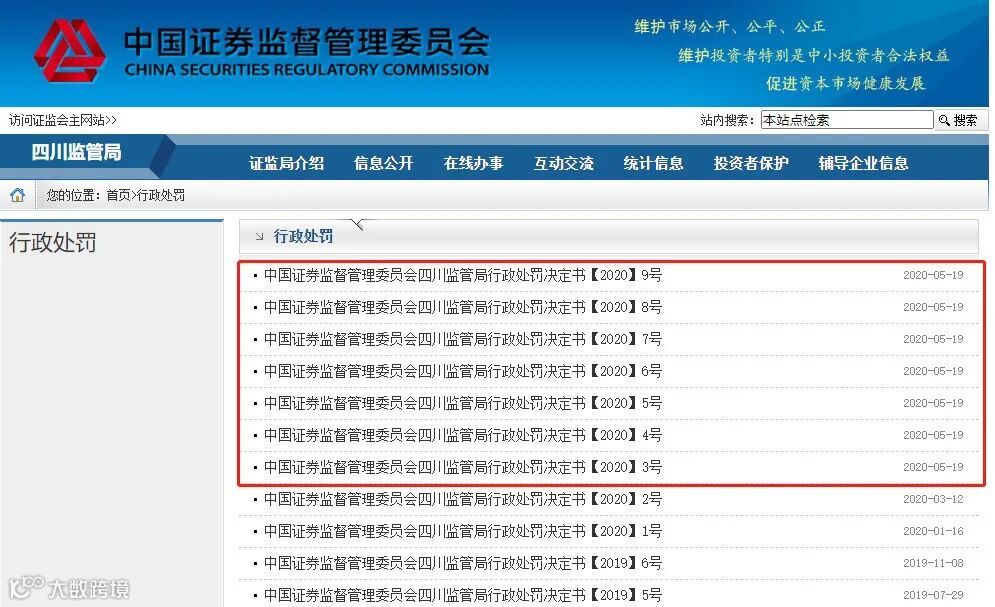The height and width of the screenshot is (607, 995).
Task: Click the date 2019-11-08
Action: 933,563
